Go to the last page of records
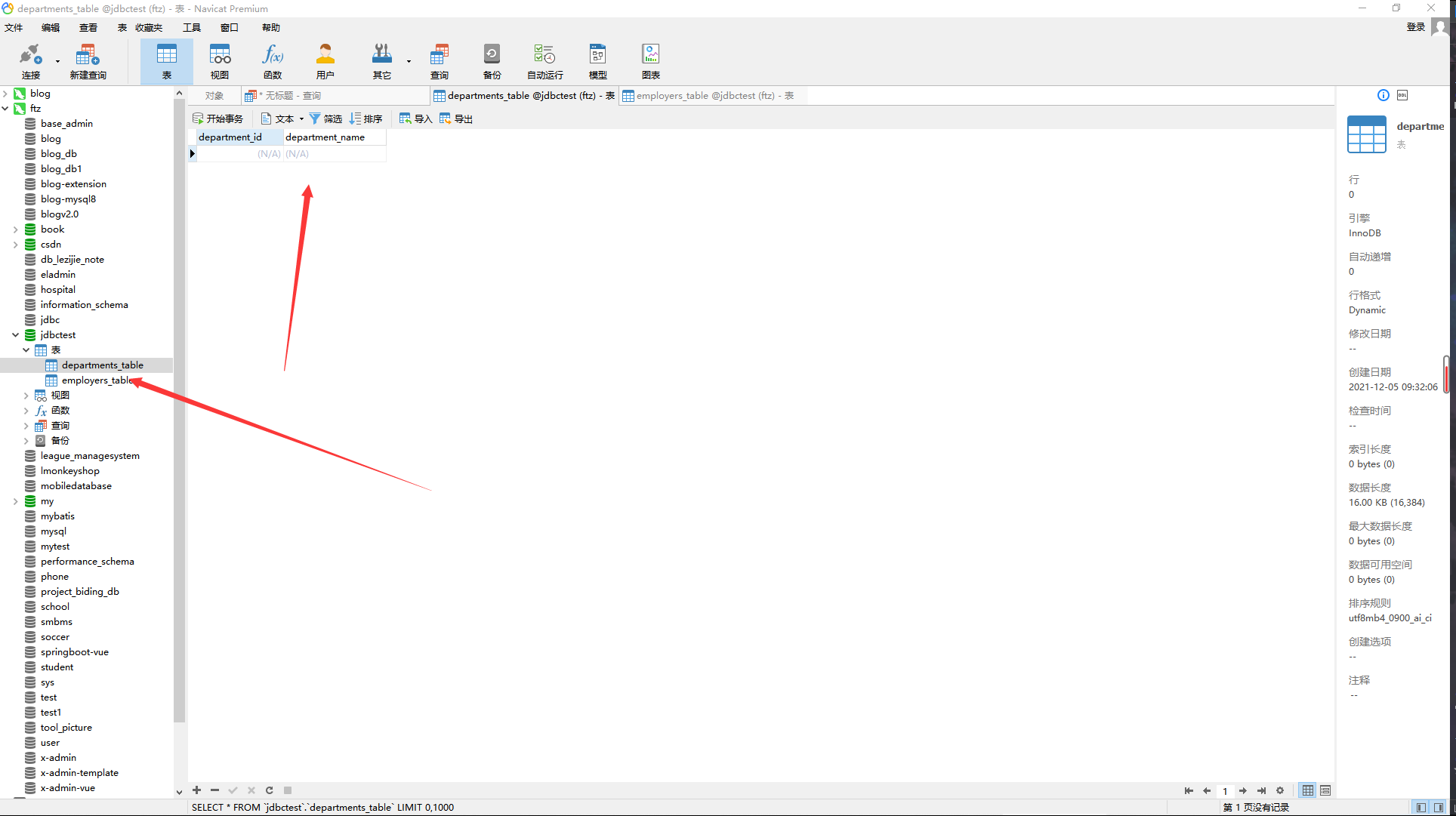The width and height of the screenshot is (1456, 816). tap(1261, 790)
